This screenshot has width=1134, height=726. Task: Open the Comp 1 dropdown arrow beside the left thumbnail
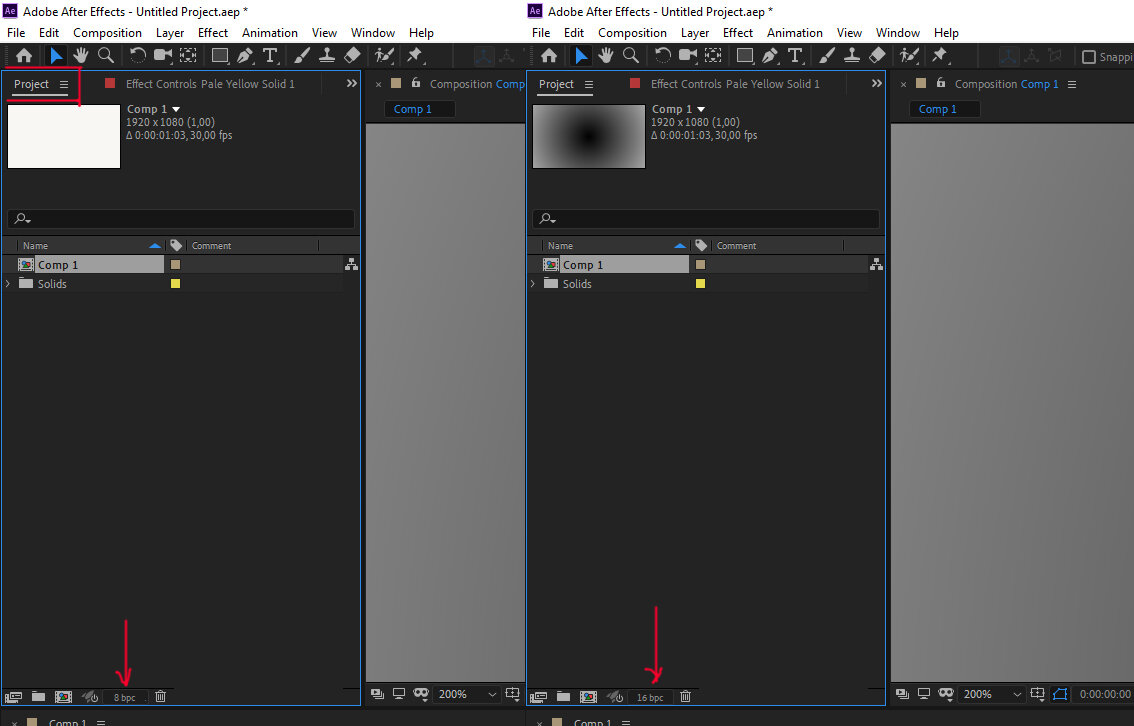click(176, 109)
